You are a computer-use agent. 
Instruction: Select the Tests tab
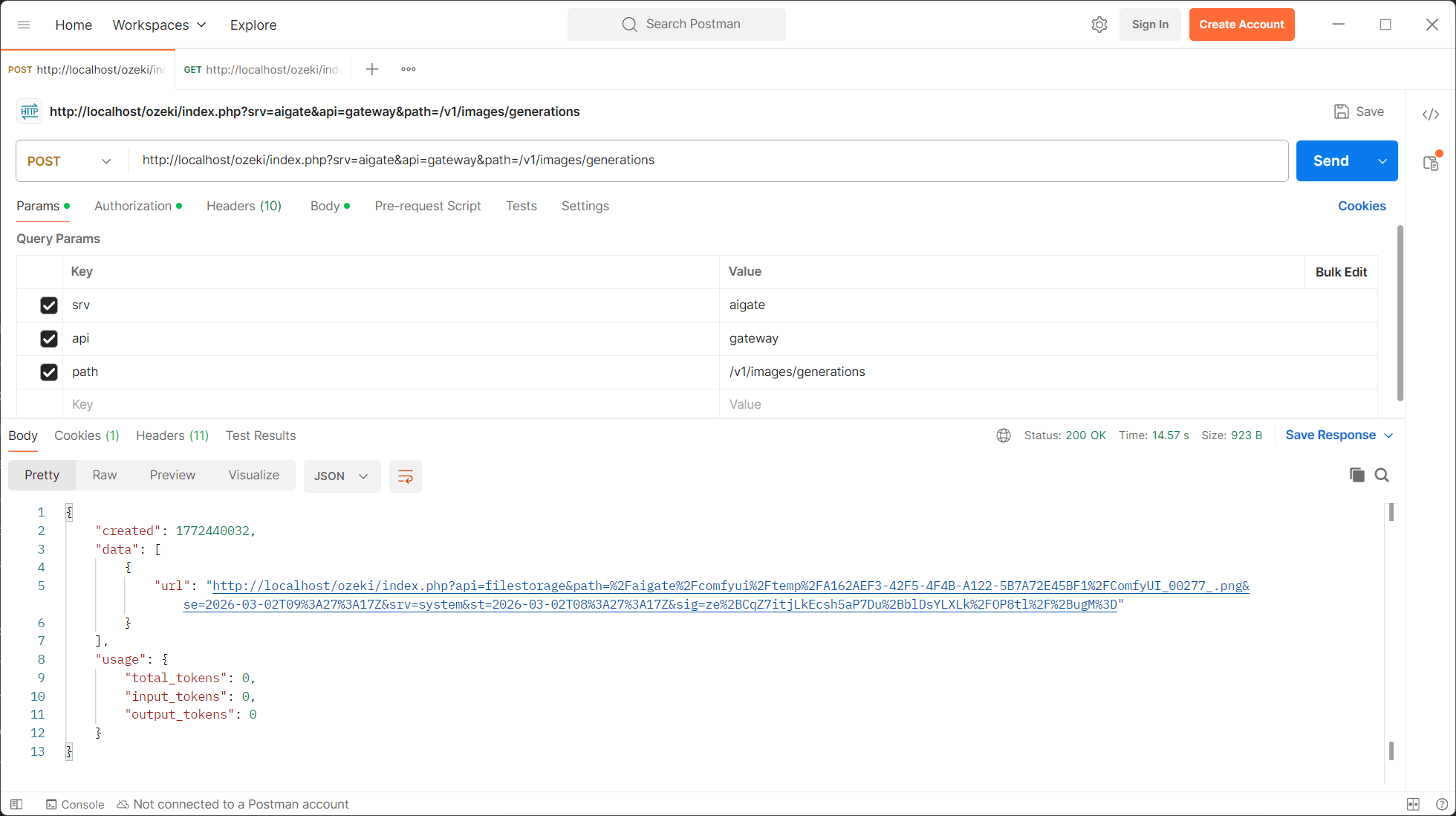pyautogui.click(x=521, y=207)
